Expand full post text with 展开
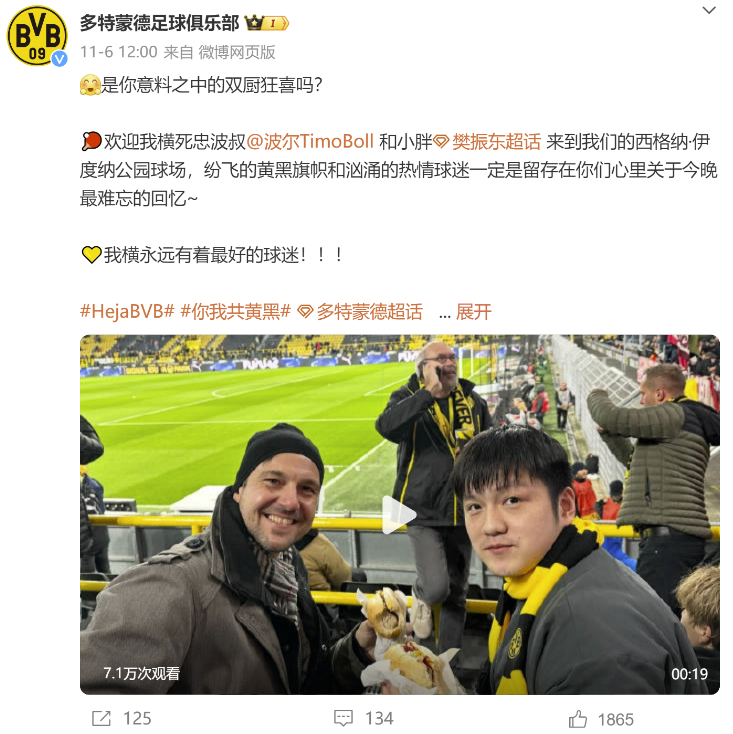This screenshot has width=733, height=734. (x=474, y=311)
